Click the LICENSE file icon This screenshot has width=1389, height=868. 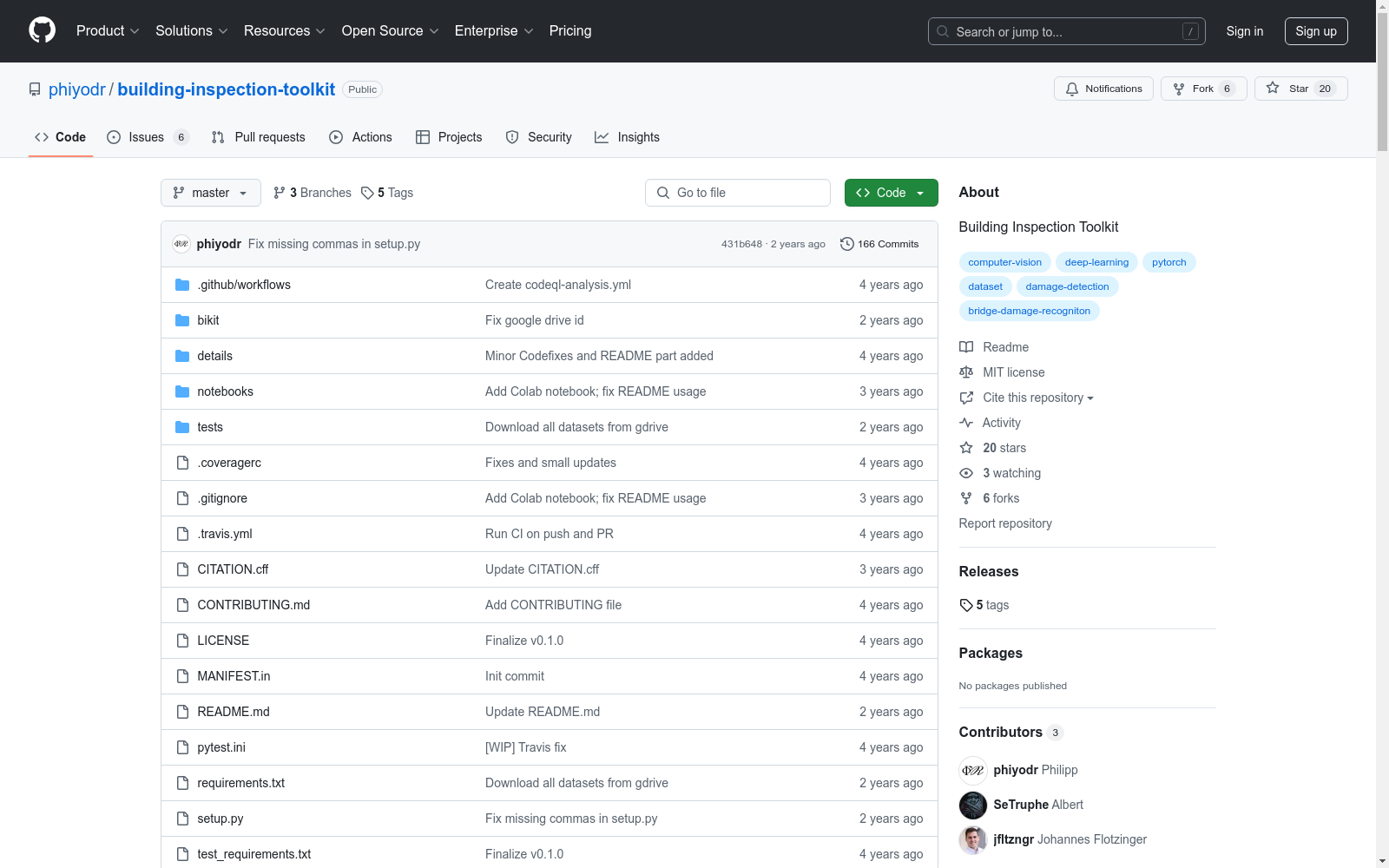pos(182,641)
